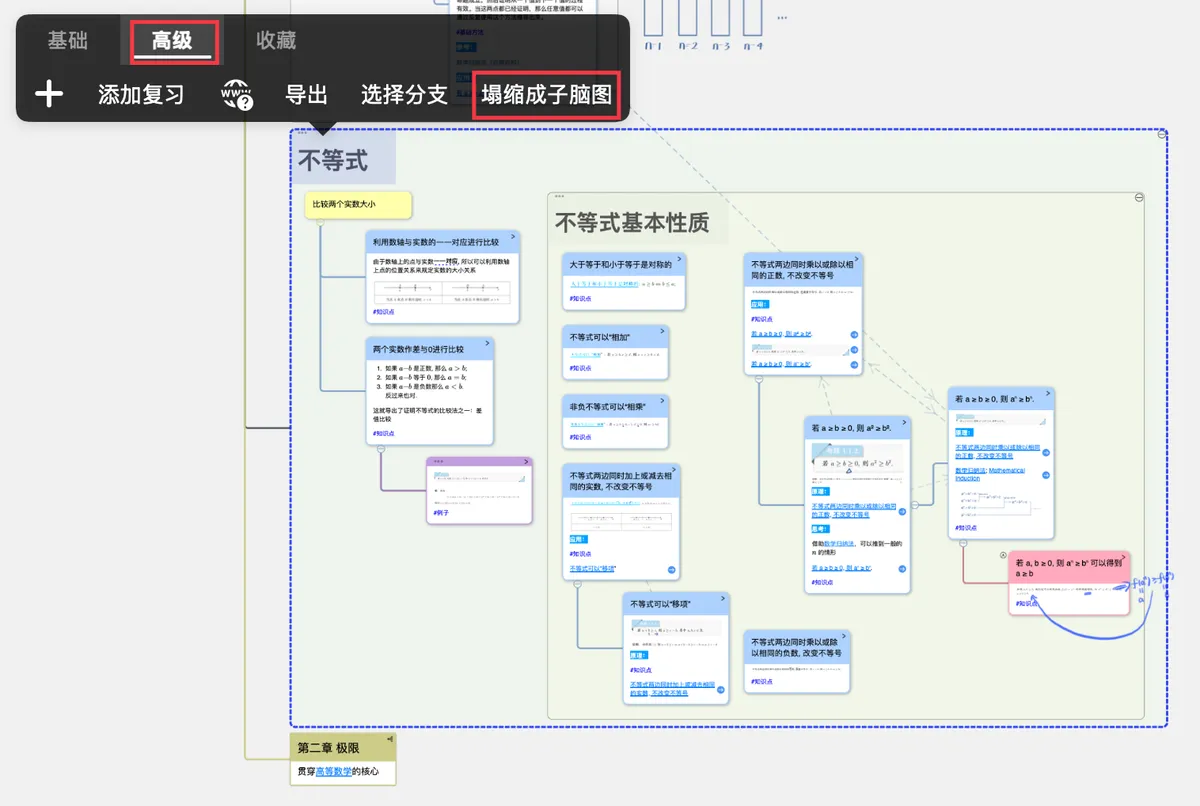The height and width of the screenshot is (806, 1200).
Task: Expand chevron on the pink 若 a, b≥0 card
Action: click(1124, 557)
